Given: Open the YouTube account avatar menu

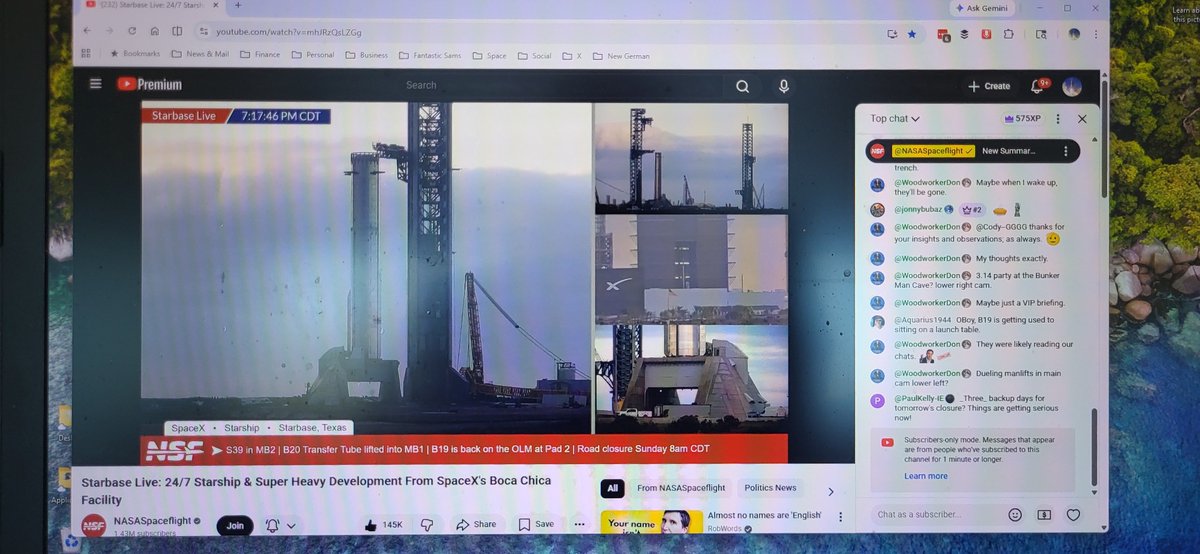Looking at the screenshot, I should pyautogui.click(x=1072, y=87).
